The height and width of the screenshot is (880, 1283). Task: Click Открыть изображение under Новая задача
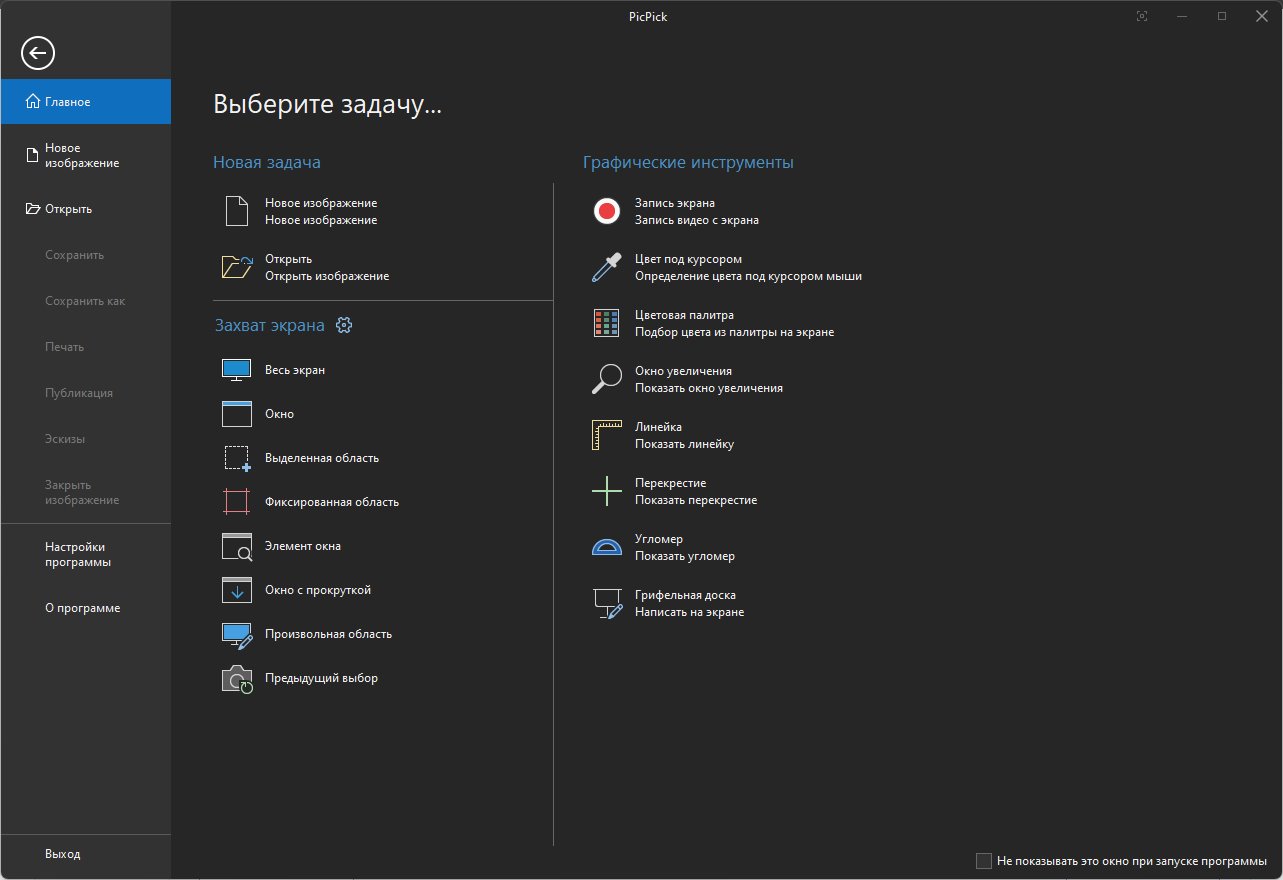point(326,276)
